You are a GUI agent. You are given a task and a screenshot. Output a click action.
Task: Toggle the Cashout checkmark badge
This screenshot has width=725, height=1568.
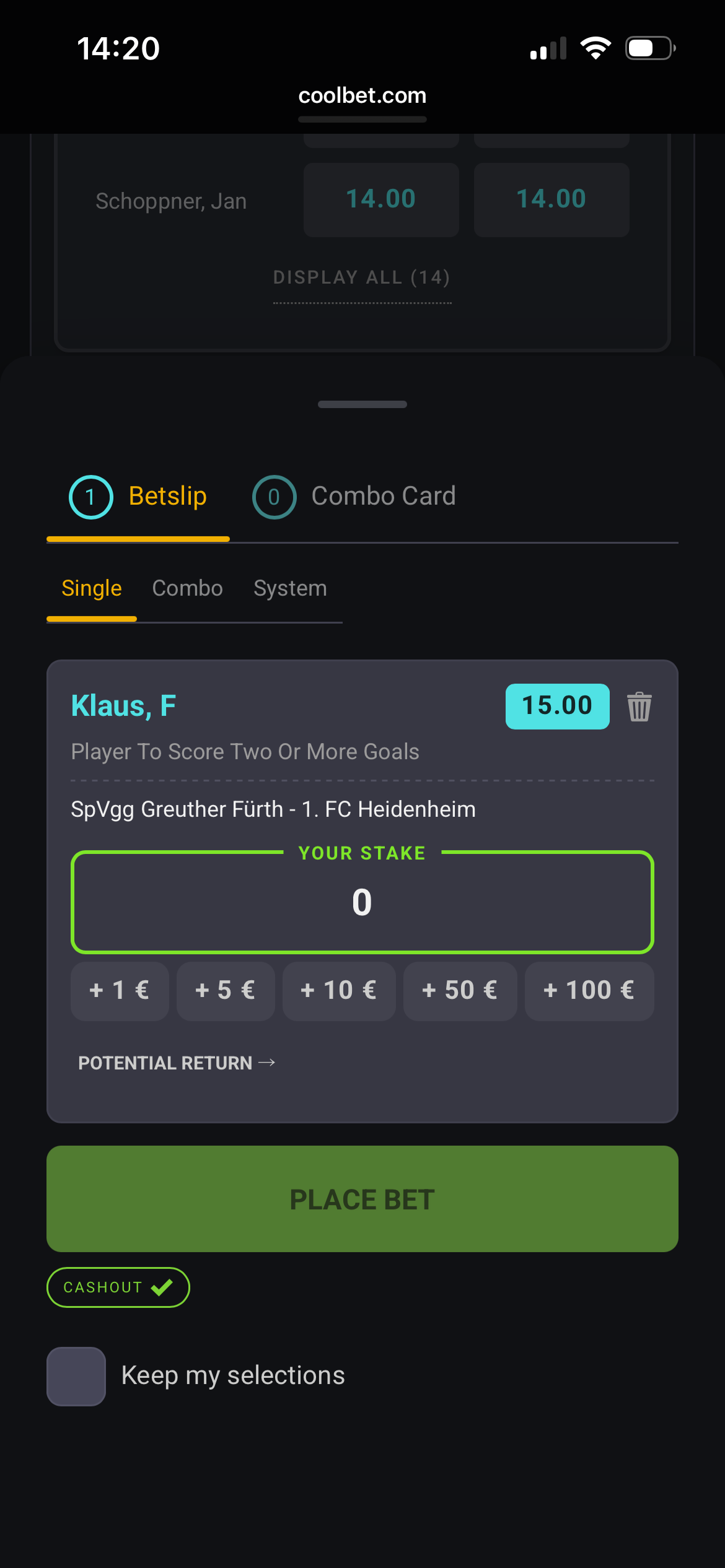click(118, 1287)
